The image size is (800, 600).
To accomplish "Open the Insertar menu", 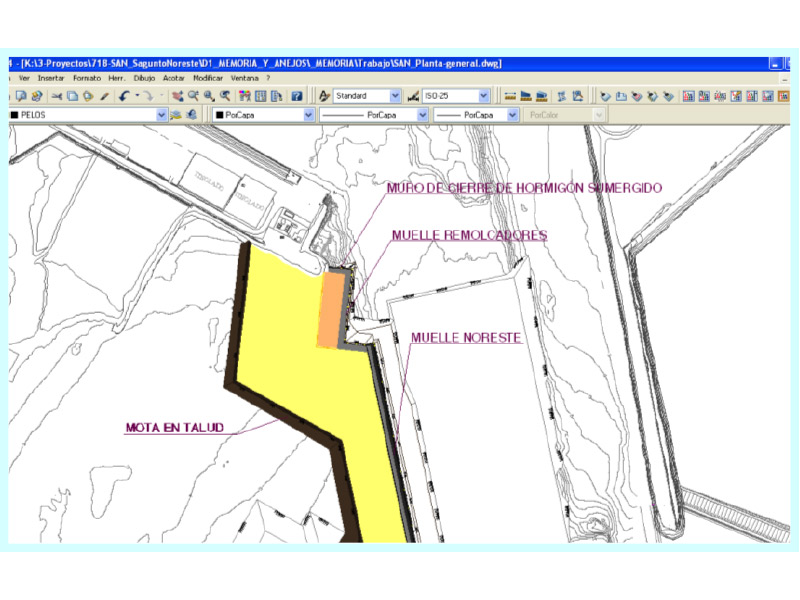I will coord(51,78).
